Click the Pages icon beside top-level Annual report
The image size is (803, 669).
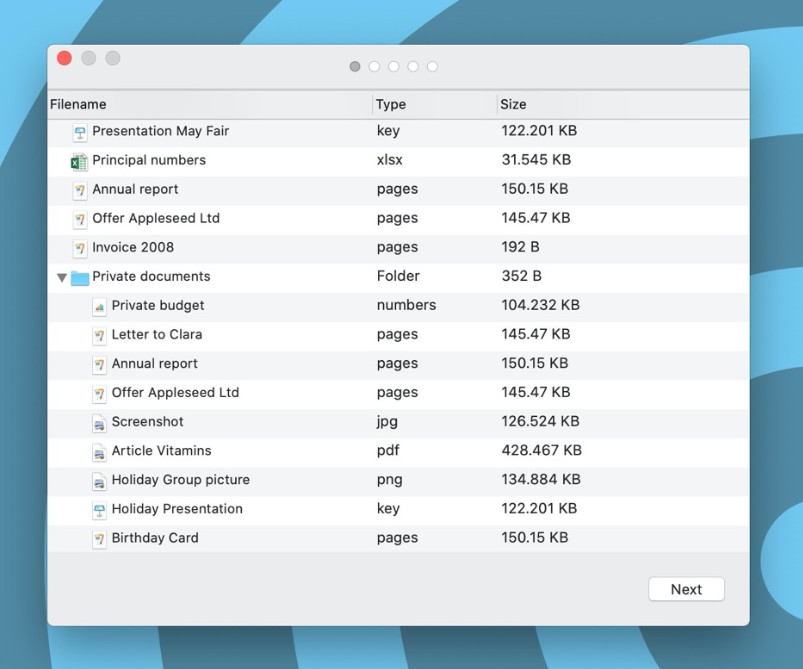point(80,191)
